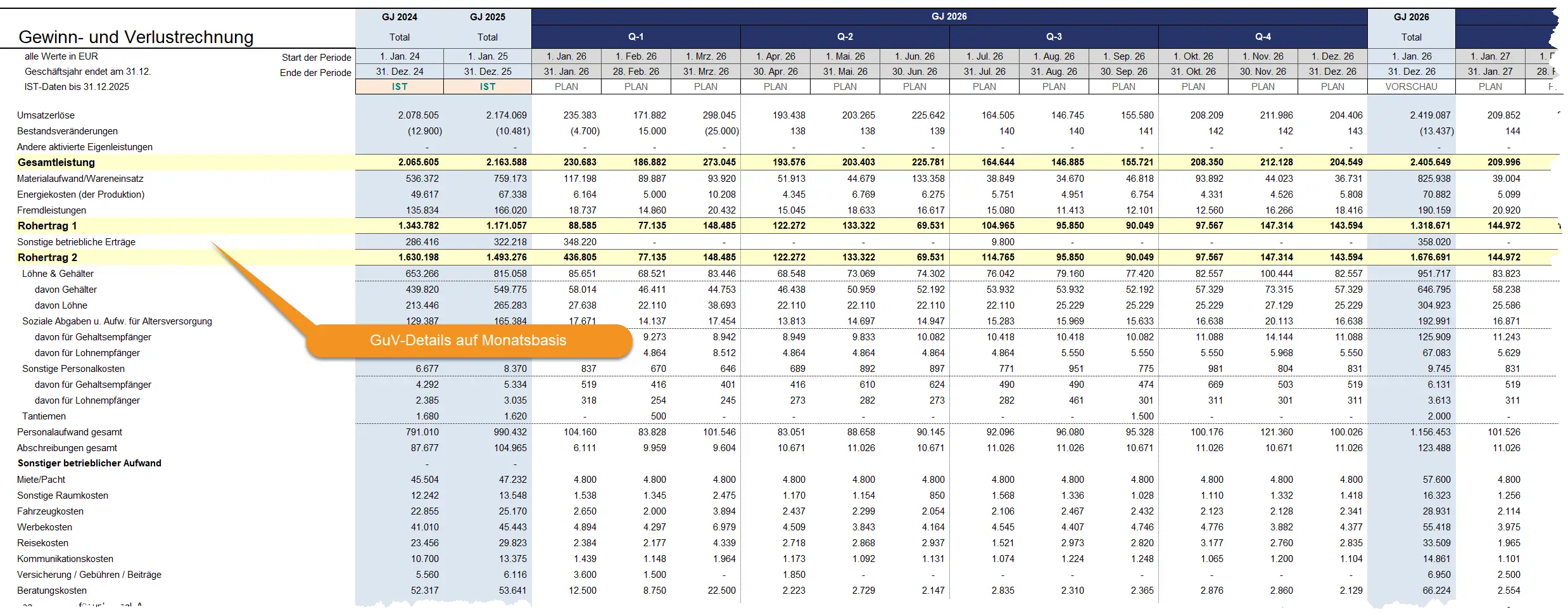The width and height of the screenshot is (1568, 614).
Task: Click the GJ 2025 column header
Action: point(487,17)
